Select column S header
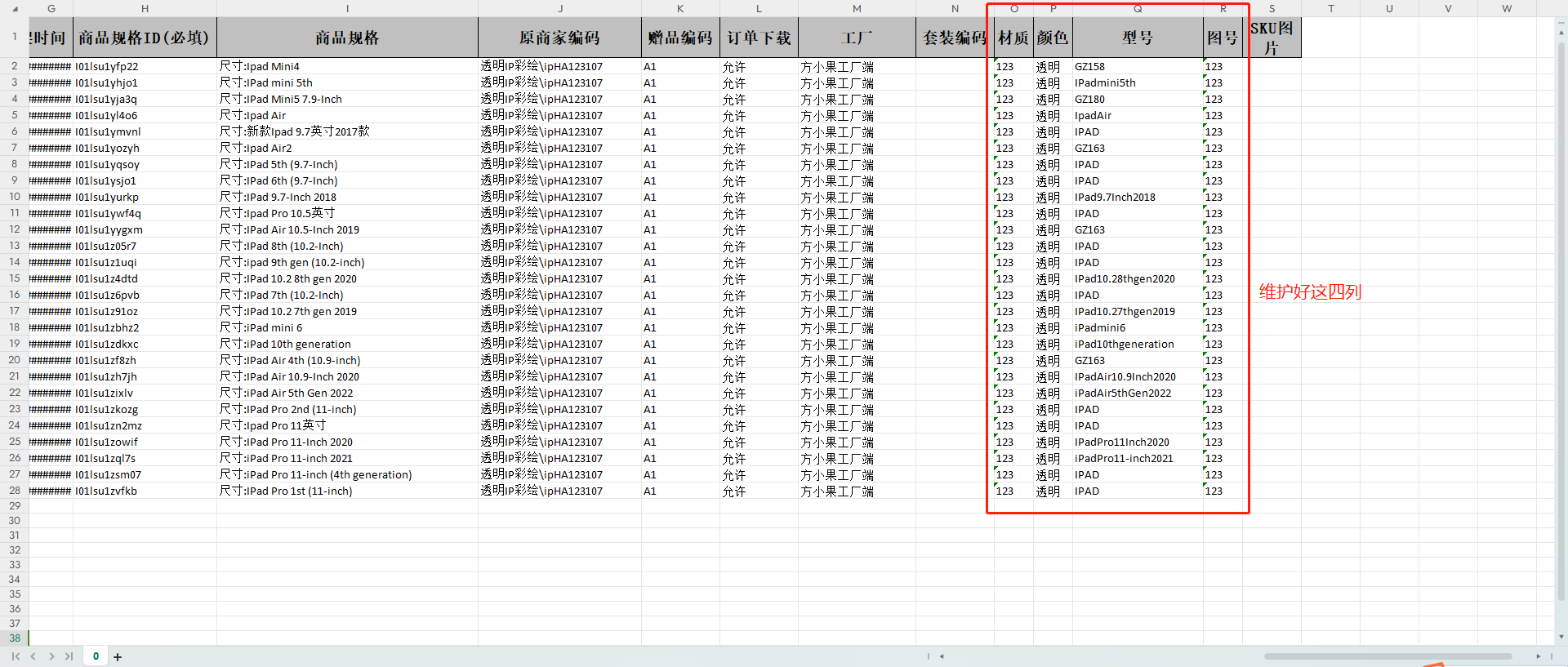1568x667 pixels. pos(1272,8)
